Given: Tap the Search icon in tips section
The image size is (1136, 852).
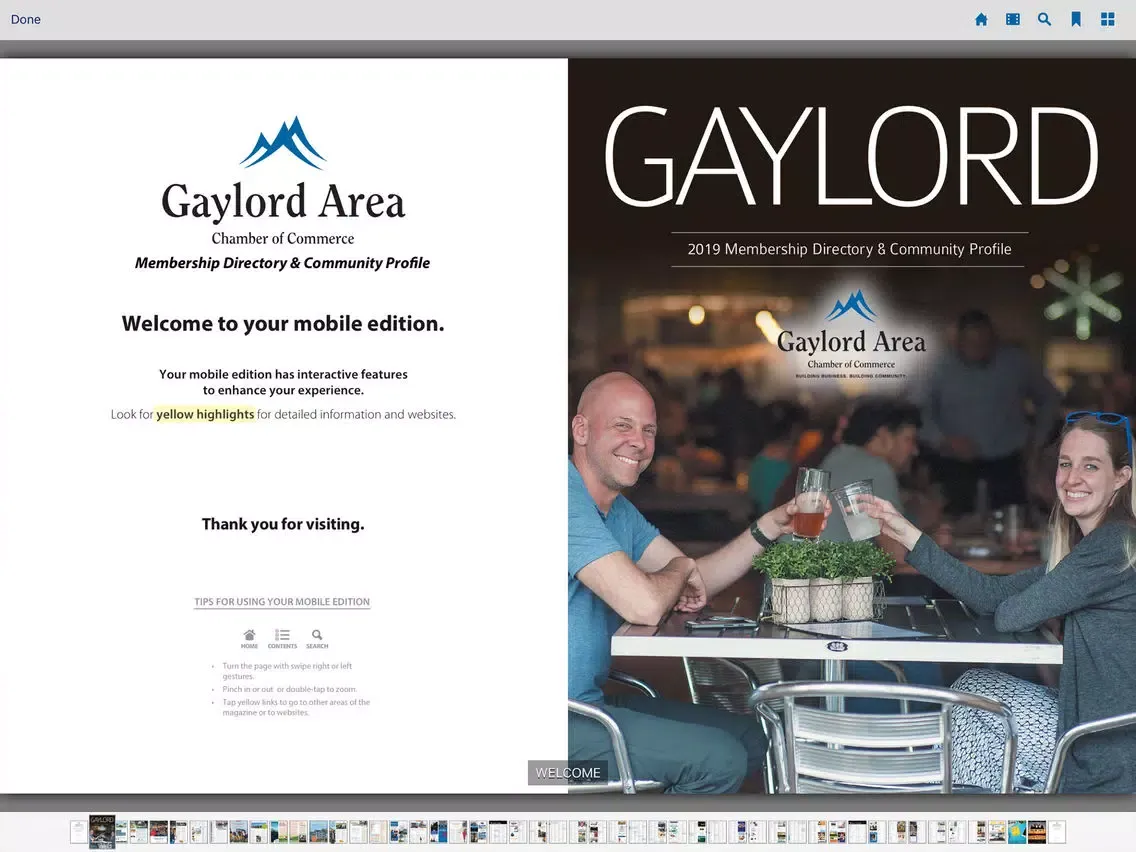Looking at the screenshot, I should pyautogui.click(x=317, y=639).
